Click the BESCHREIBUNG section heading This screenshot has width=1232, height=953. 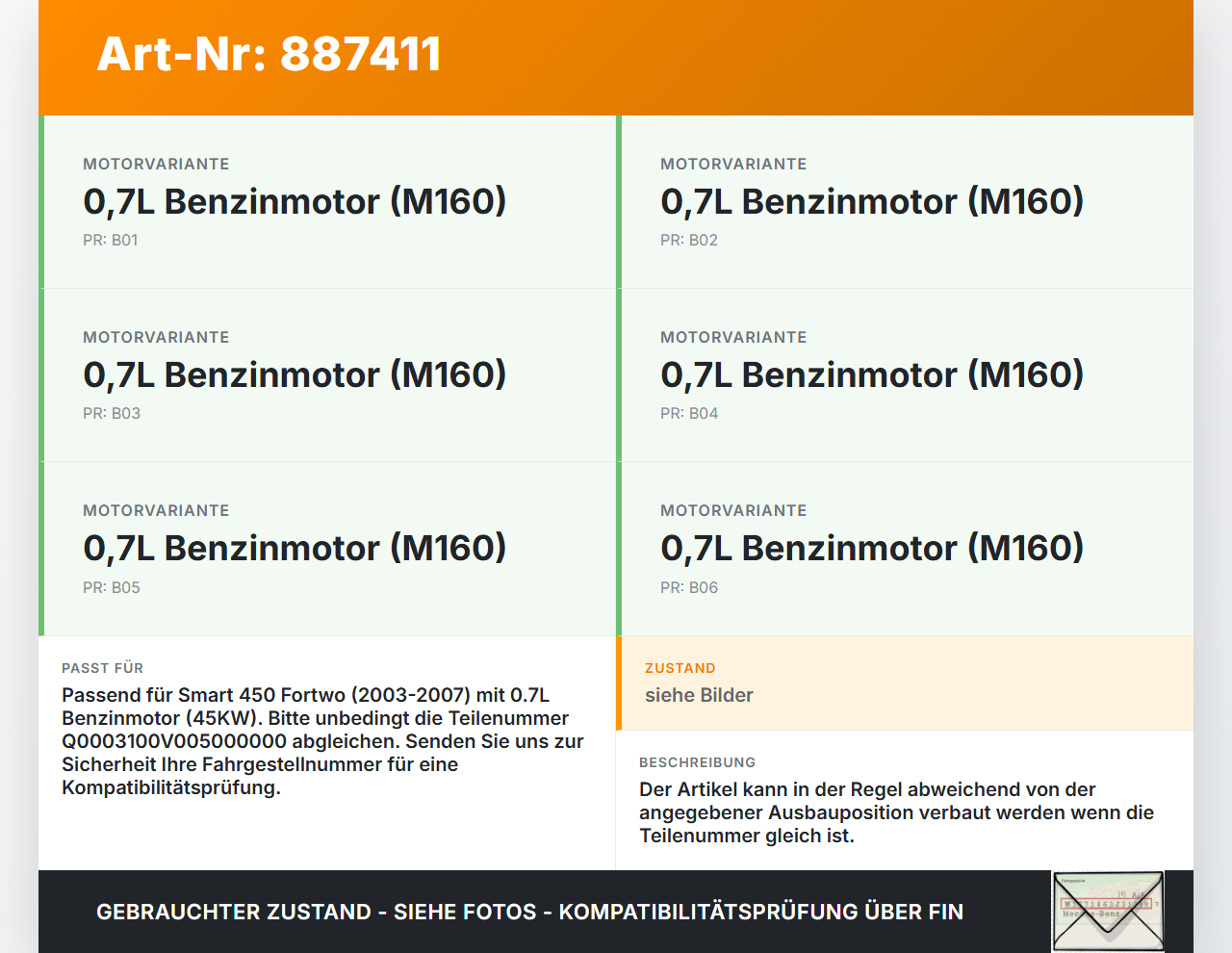pyautogui.click(x=697, y=762)
